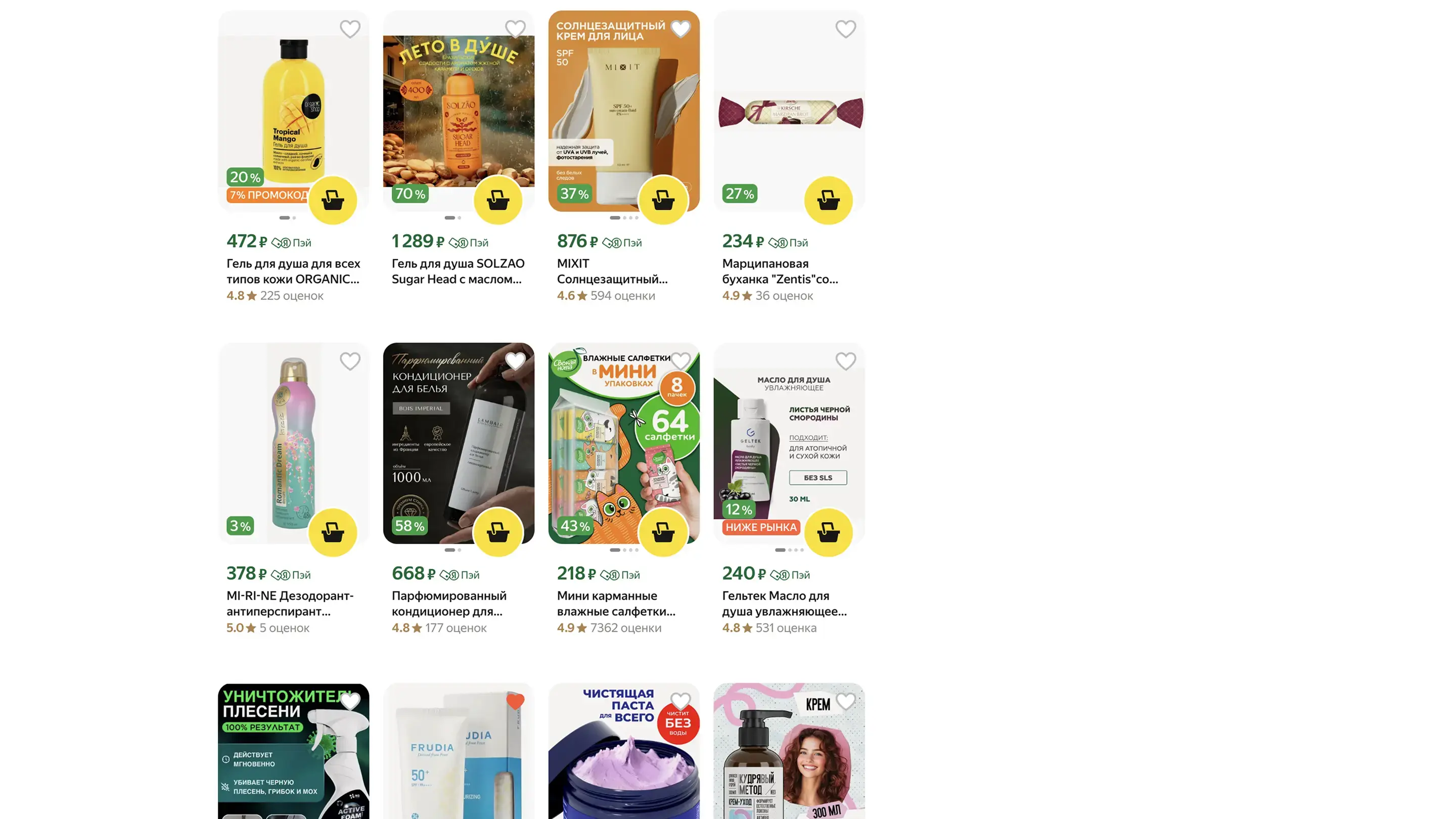This screenshot has width=1456, height=819.
Task: Add MIXIT sunscreen to cart
Action: point(663,200)
